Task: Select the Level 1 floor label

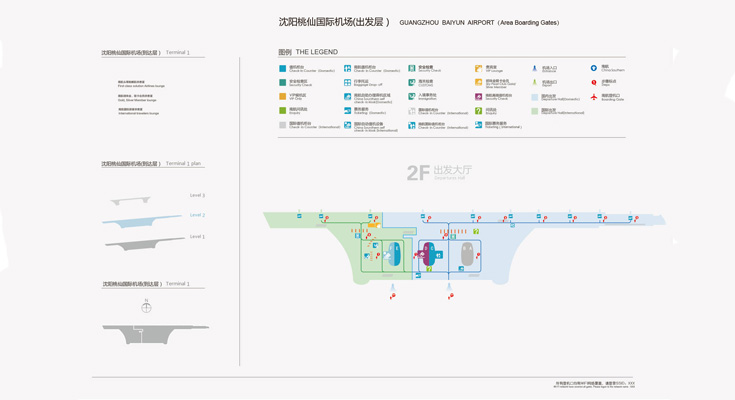Action: click(x=197, y=236)
